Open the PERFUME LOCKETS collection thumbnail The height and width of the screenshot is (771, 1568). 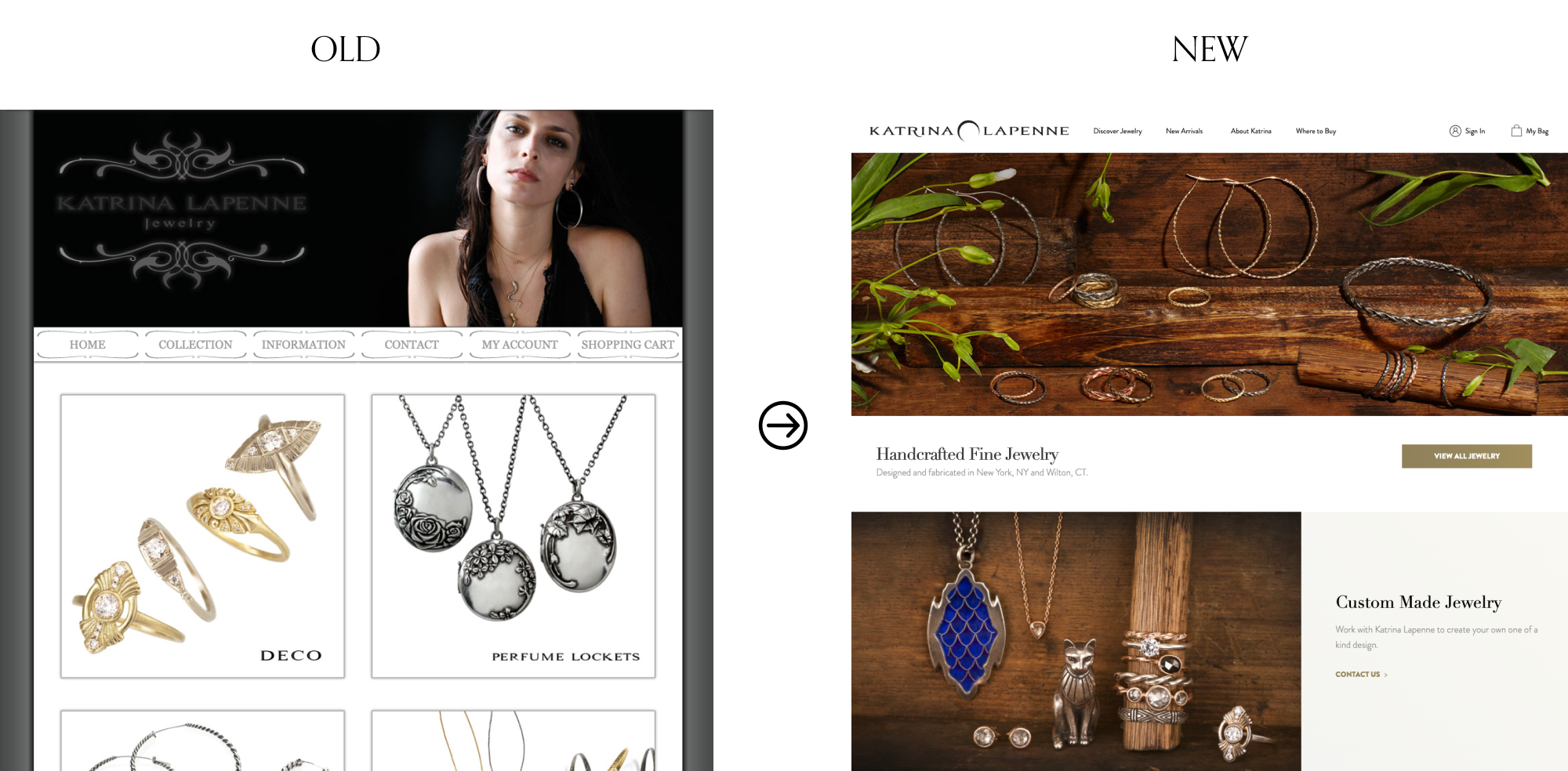click(x=514, y=536)
